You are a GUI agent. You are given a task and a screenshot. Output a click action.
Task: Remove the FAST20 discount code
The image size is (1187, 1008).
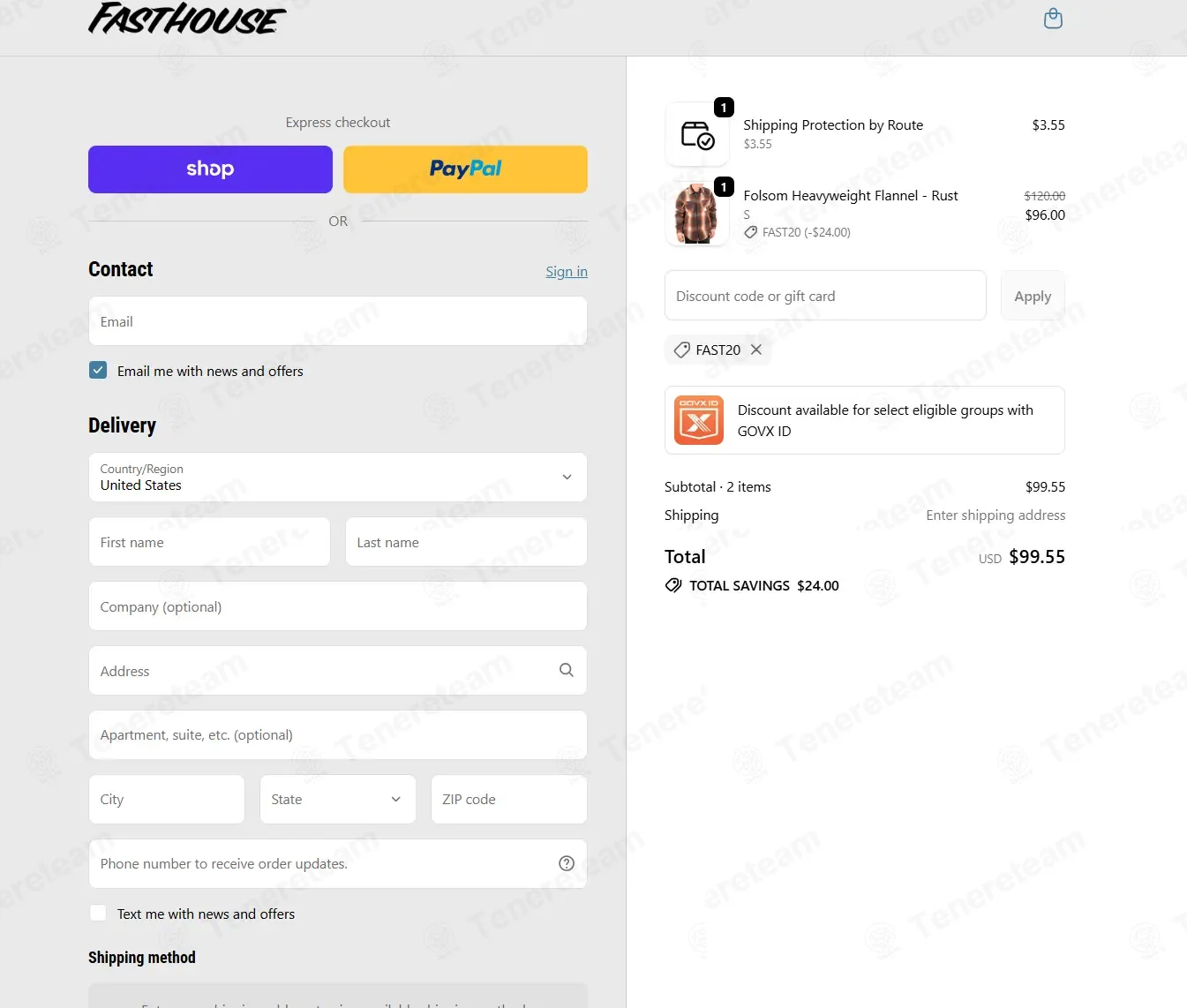756,350
